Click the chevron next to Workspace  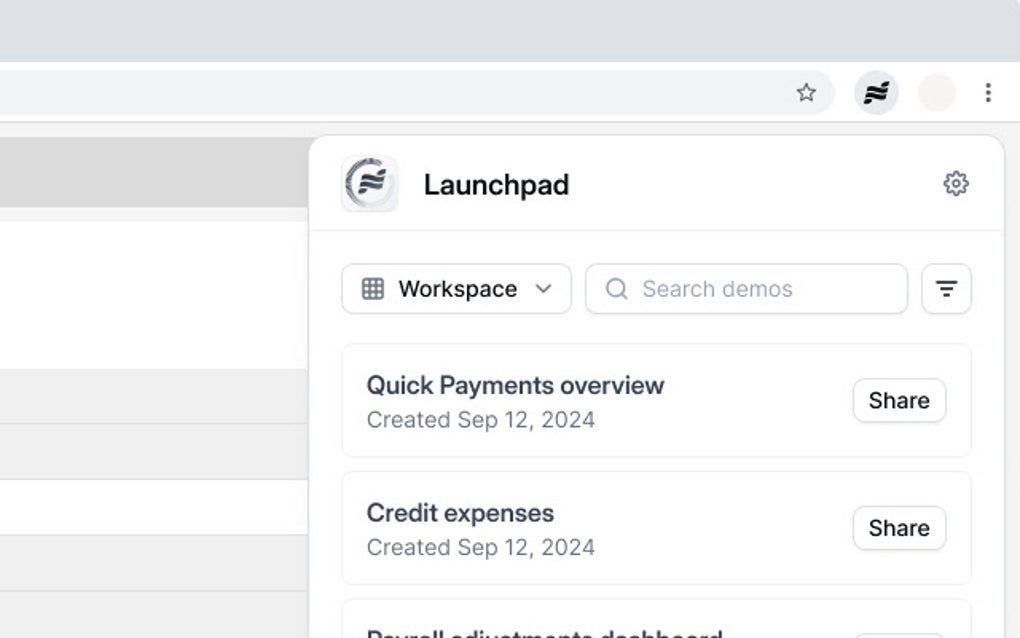[x=543, y=289]
